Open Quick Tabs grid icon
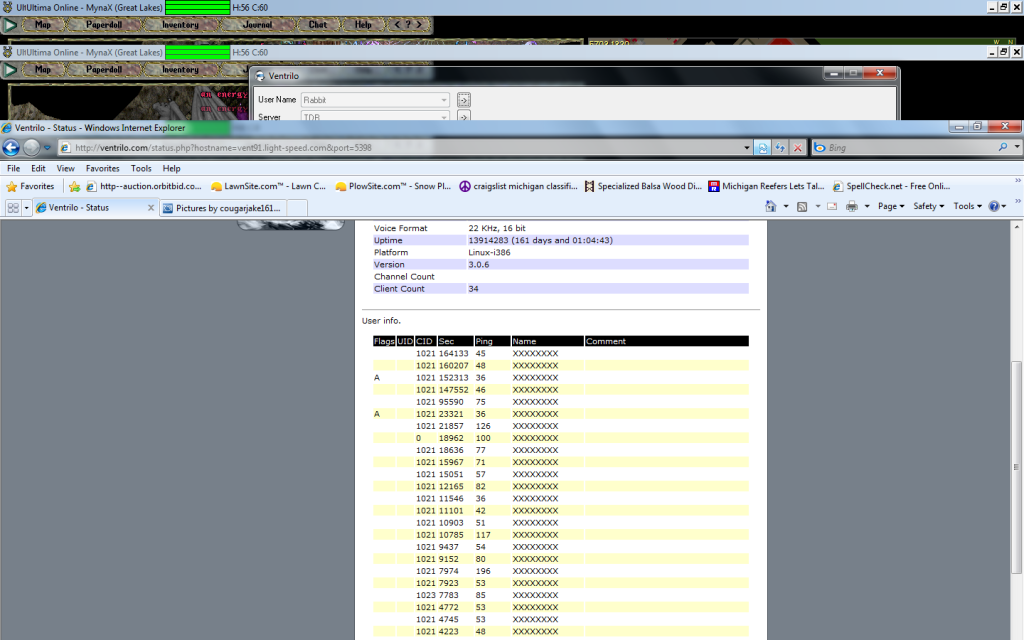Viewport: 1024px width, 640px height. [x=12, y=208]
